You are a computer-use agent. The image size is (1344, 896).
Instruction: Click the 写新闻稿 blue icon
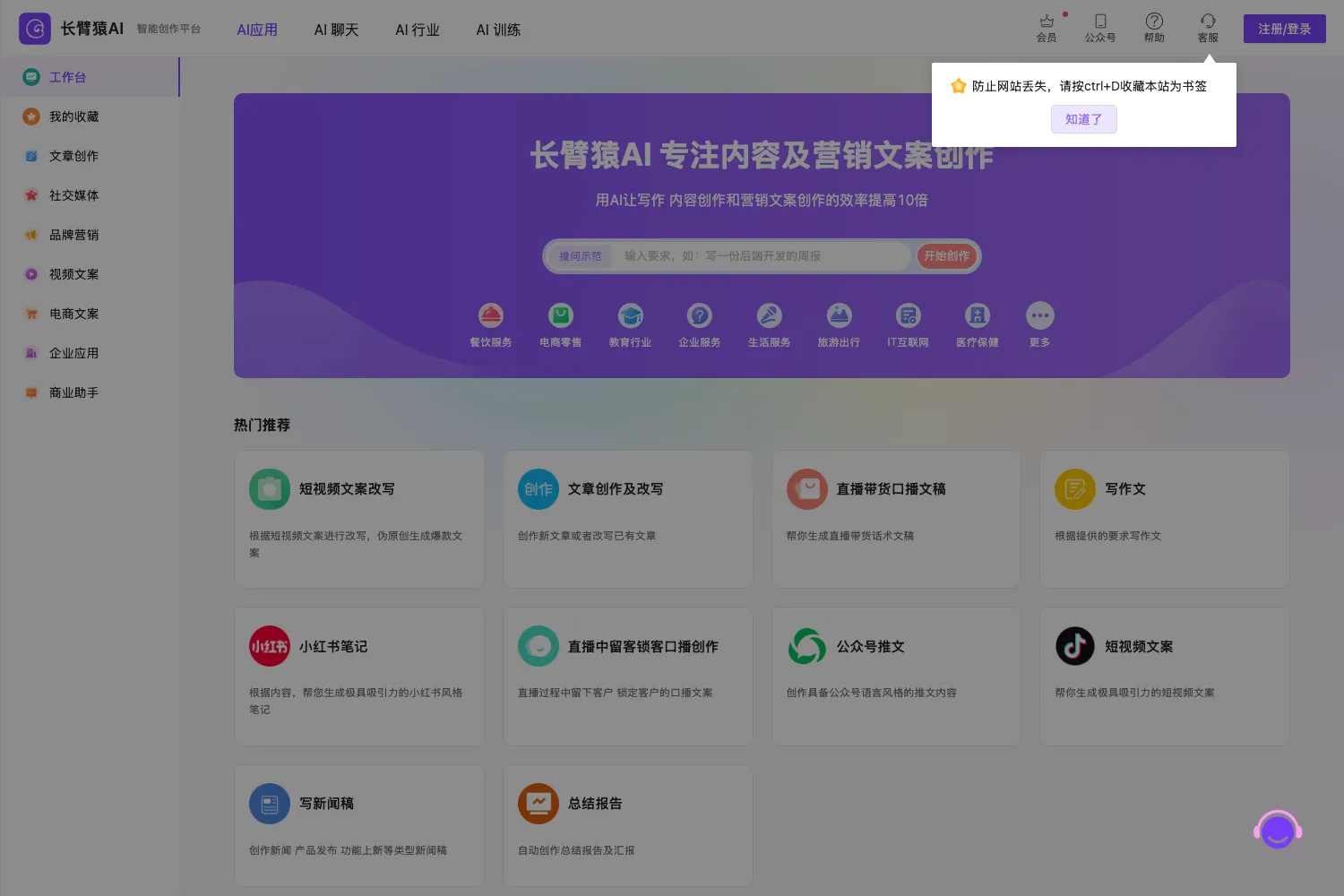[x=270, y=804]
